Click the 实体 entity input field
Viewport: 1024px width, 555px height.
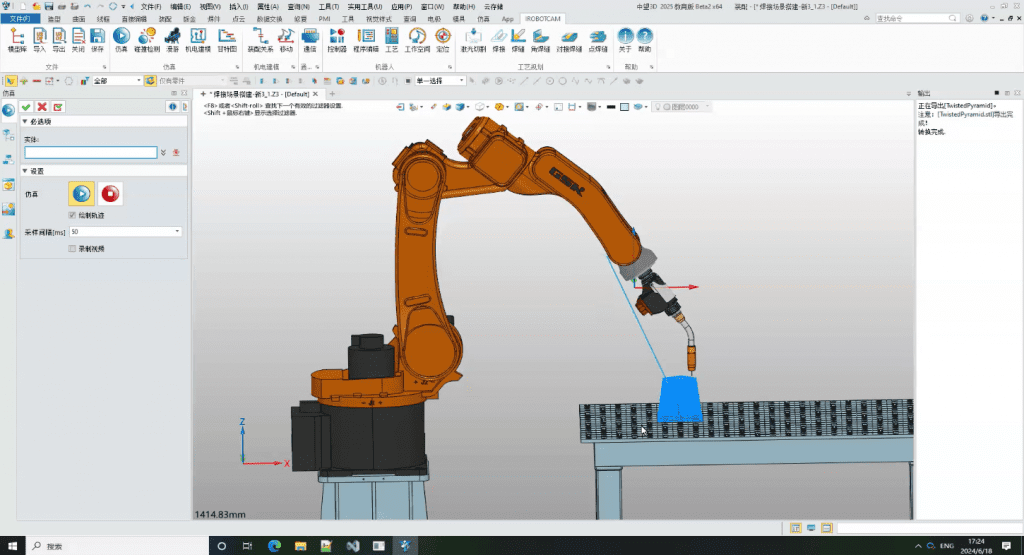[x=90, y=153]
